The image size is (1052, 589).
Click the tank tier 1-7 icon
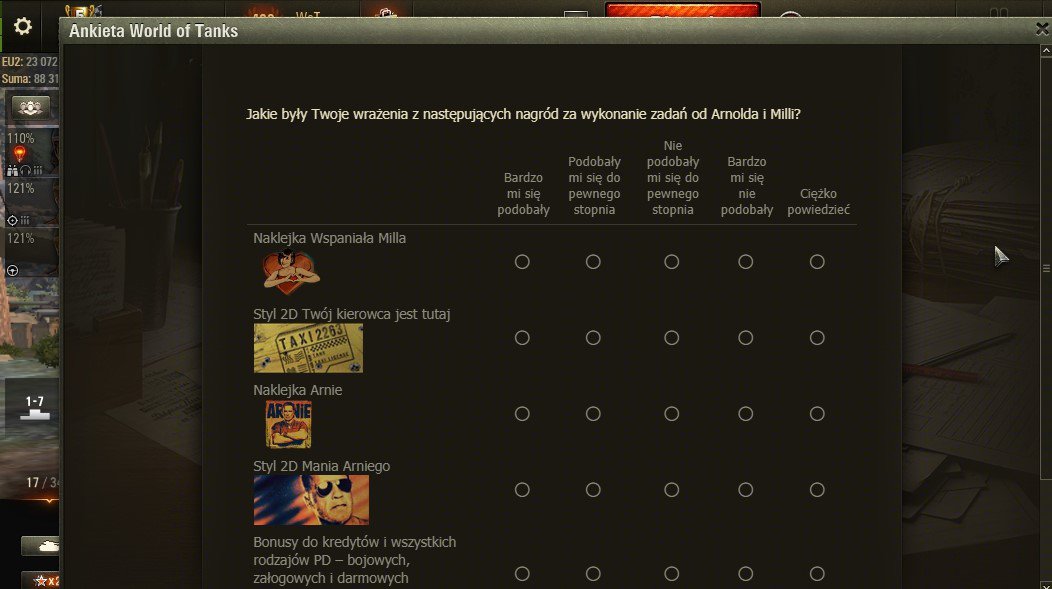[x=34, y=407]
